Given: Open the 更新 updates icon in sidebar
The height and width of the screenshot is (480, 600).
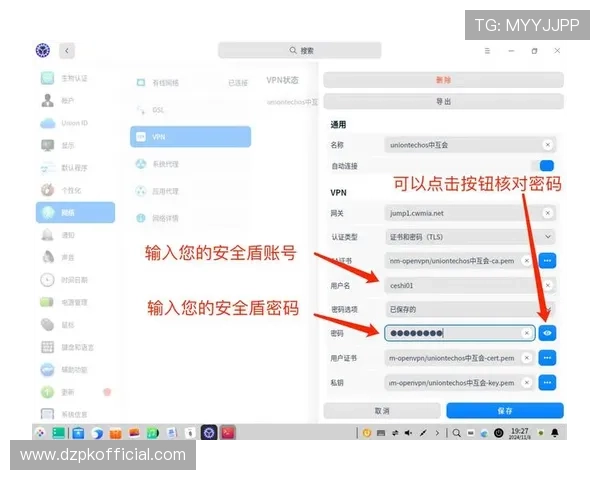Looking at the screenshot, I should (x=47, y=392).
